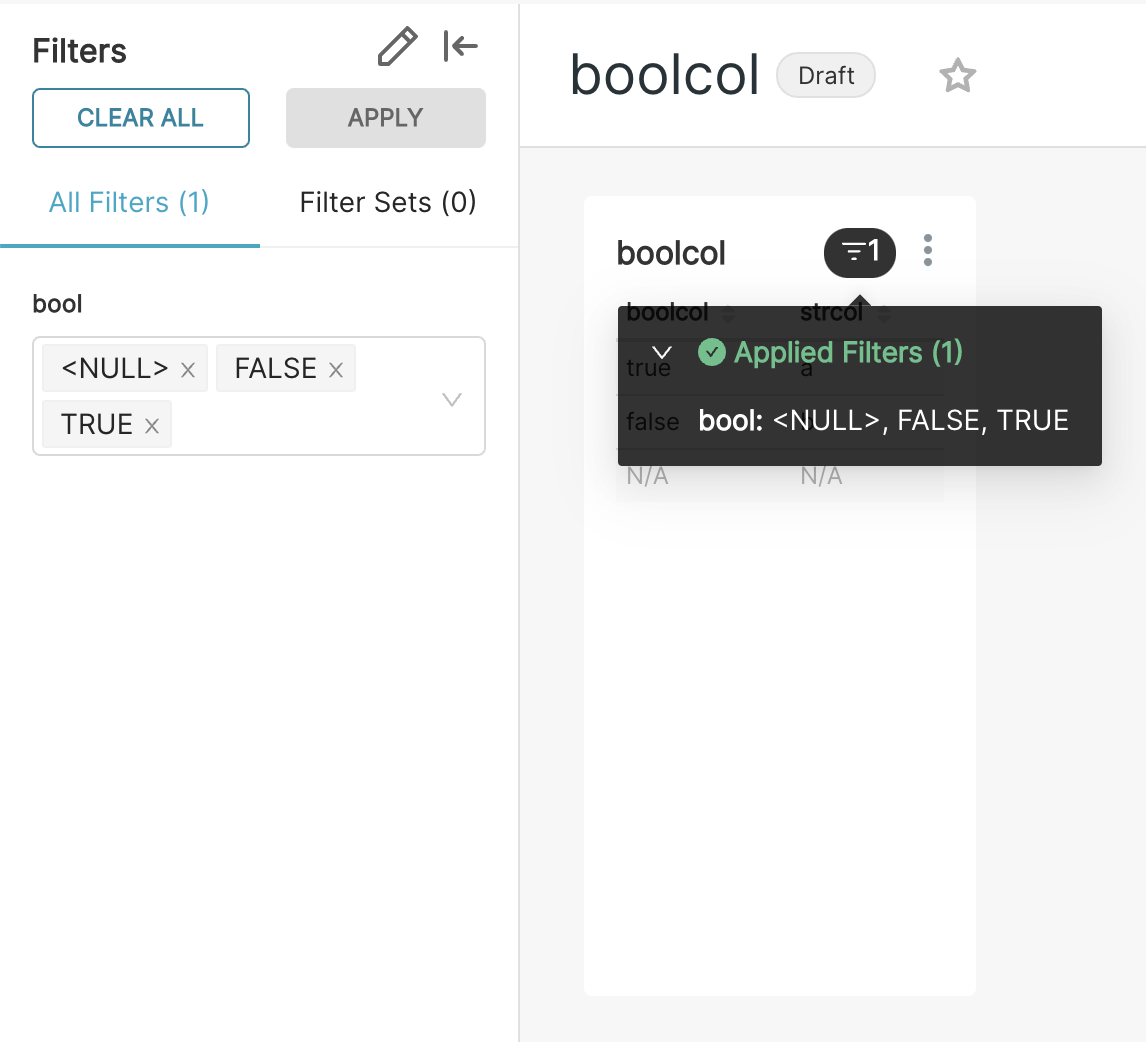Switch to the All Filters tab
Screen dimensions: 1146x1042
coord(129,203)
